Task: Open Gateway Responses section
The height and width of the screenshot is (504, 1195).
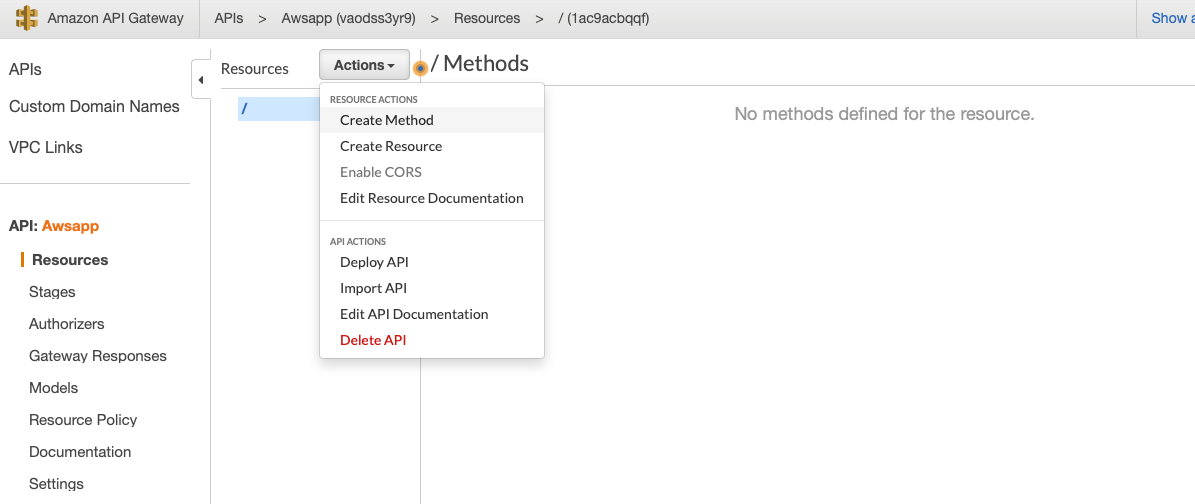Action: (98, 356)
